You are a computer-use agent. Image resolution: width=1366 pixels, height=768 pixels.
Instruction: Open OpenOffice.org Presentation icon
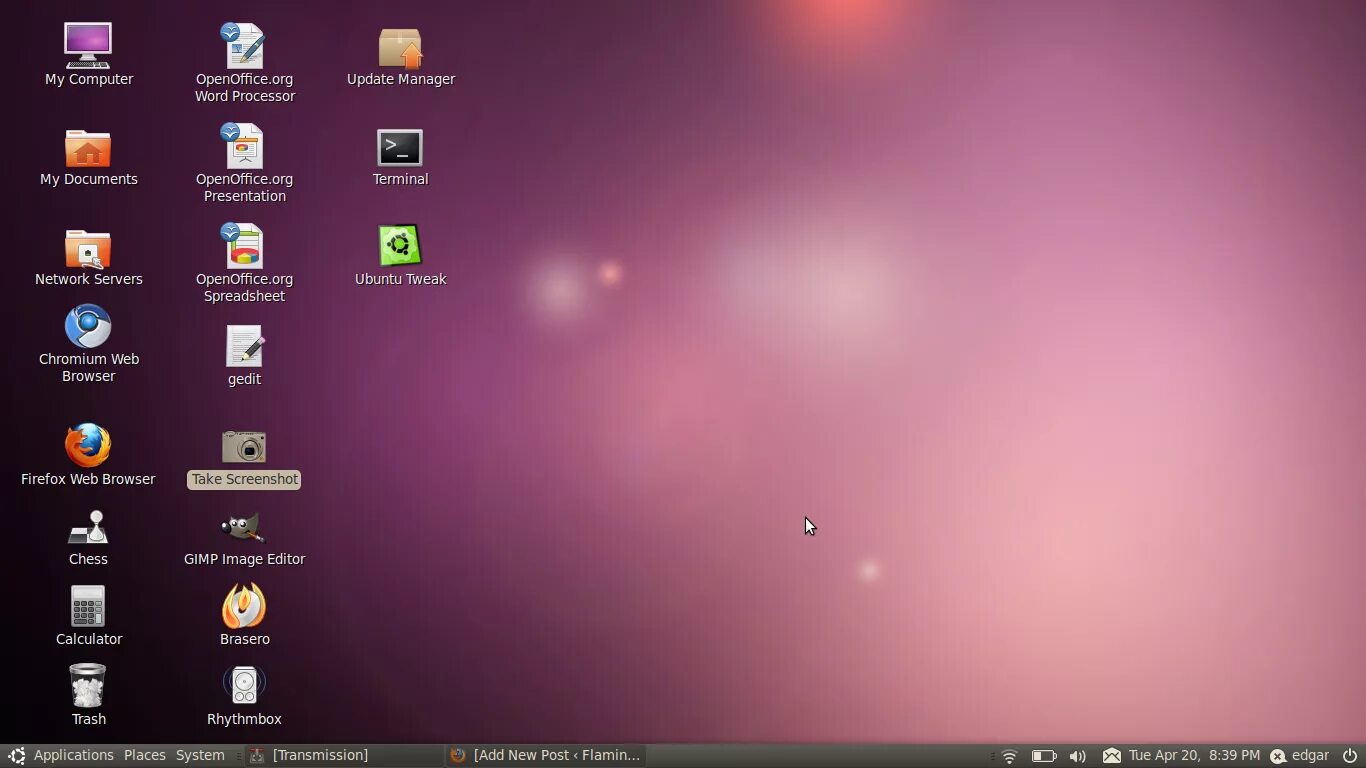click(x=244, y=146)
